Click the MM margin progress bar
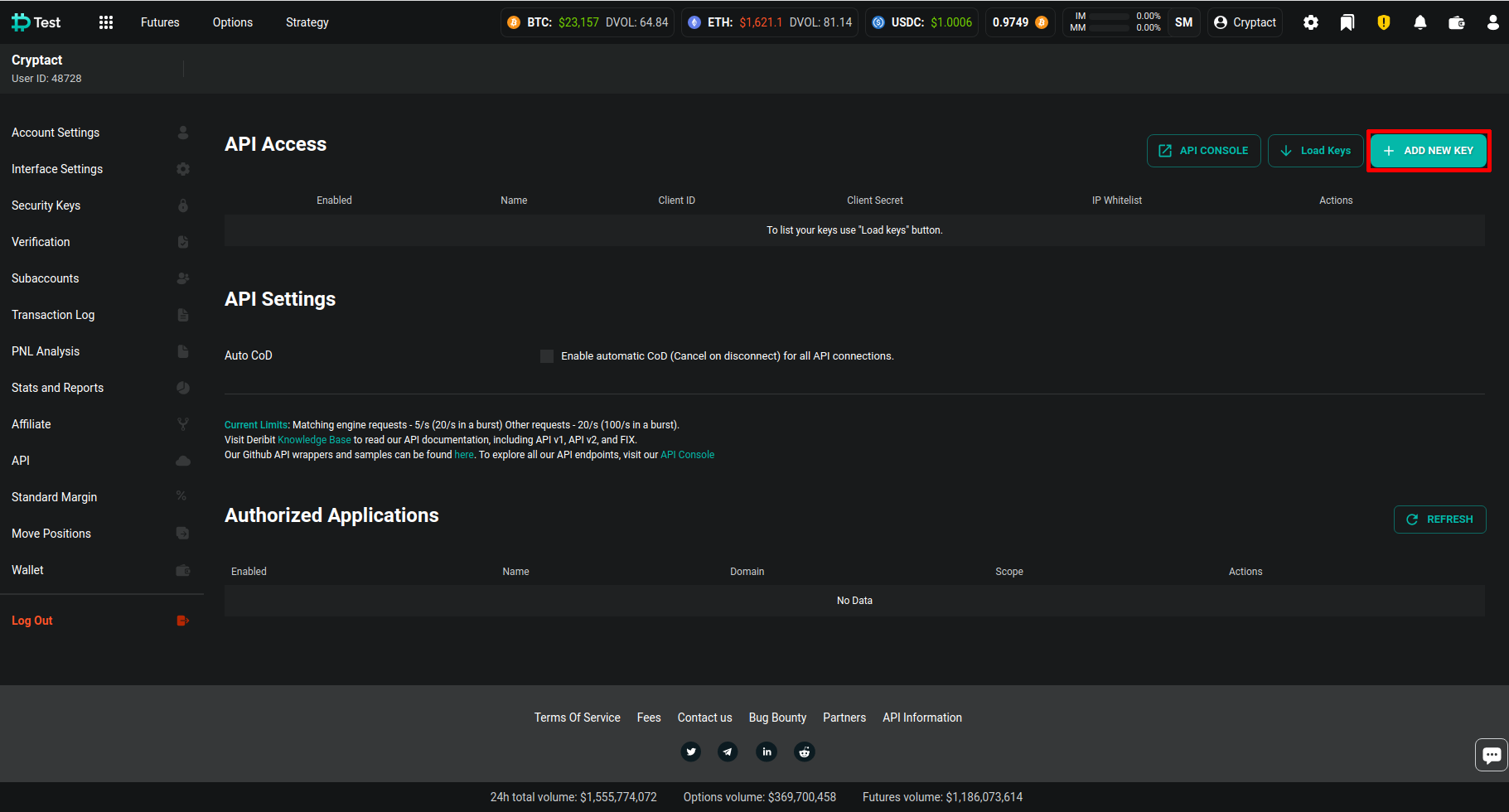 pos(1110,28)
